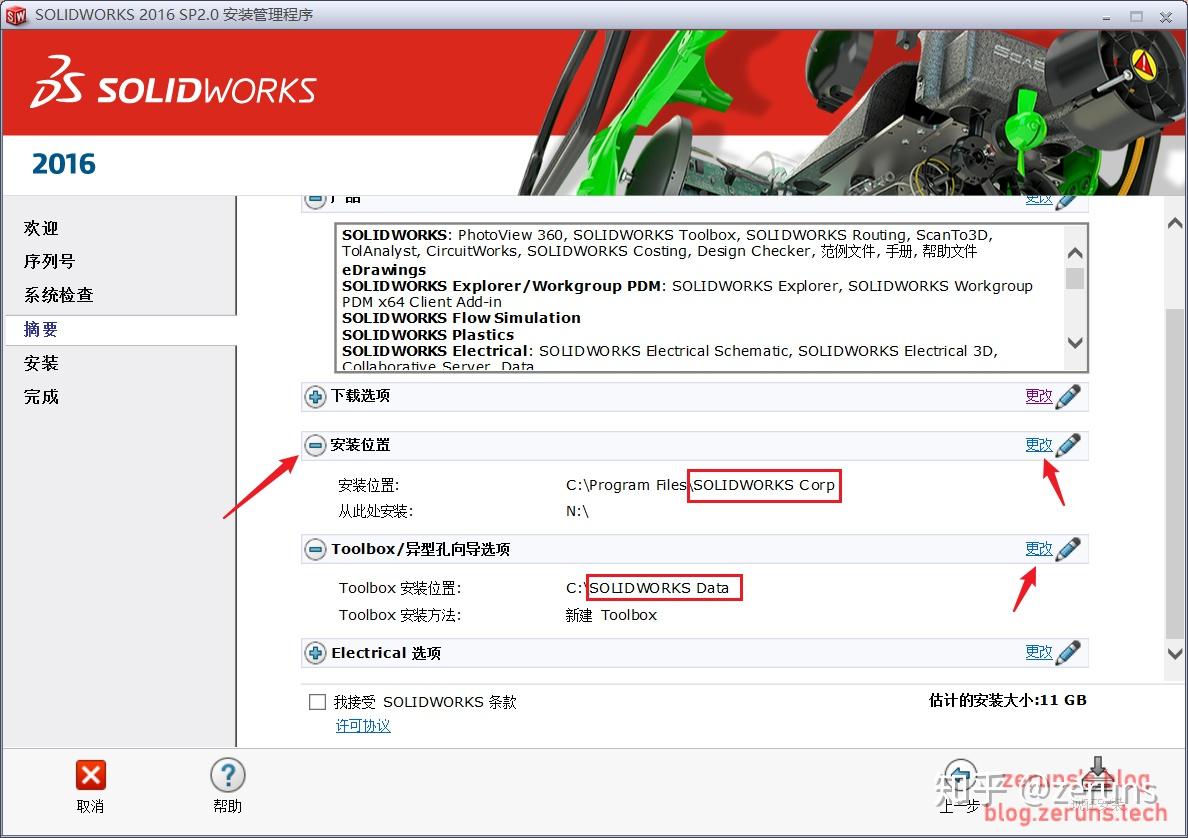Viewport: 1188px width, 838px height.
Task: Click the pencil icon beside Toolbox/异型孔向导选项
Action: (x=1069, y=548)
